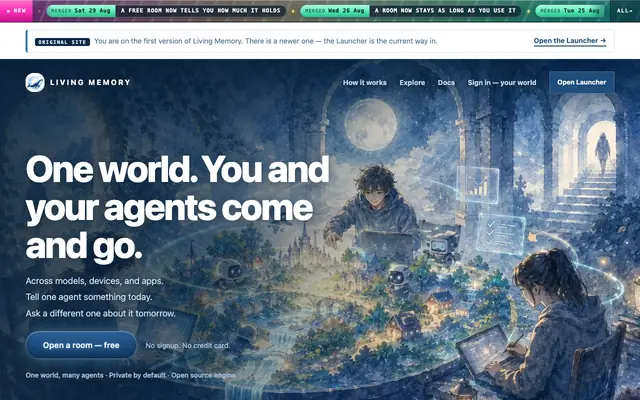Open the How it works page
This screenshot has width=640, height=400.
pyautogui.click(x=364, y=82)
